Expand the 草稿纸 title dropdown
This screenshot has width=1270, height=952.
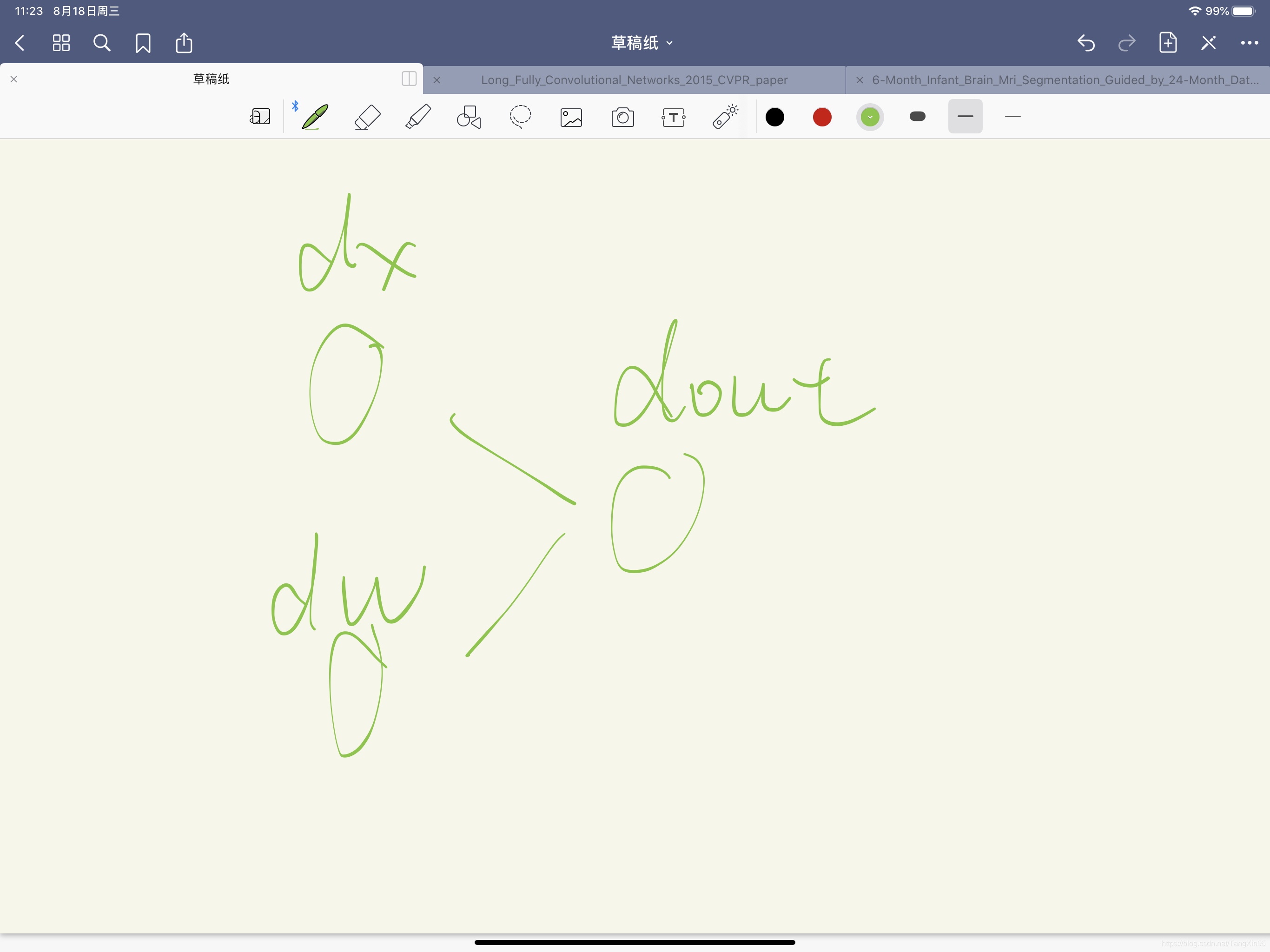642,43
